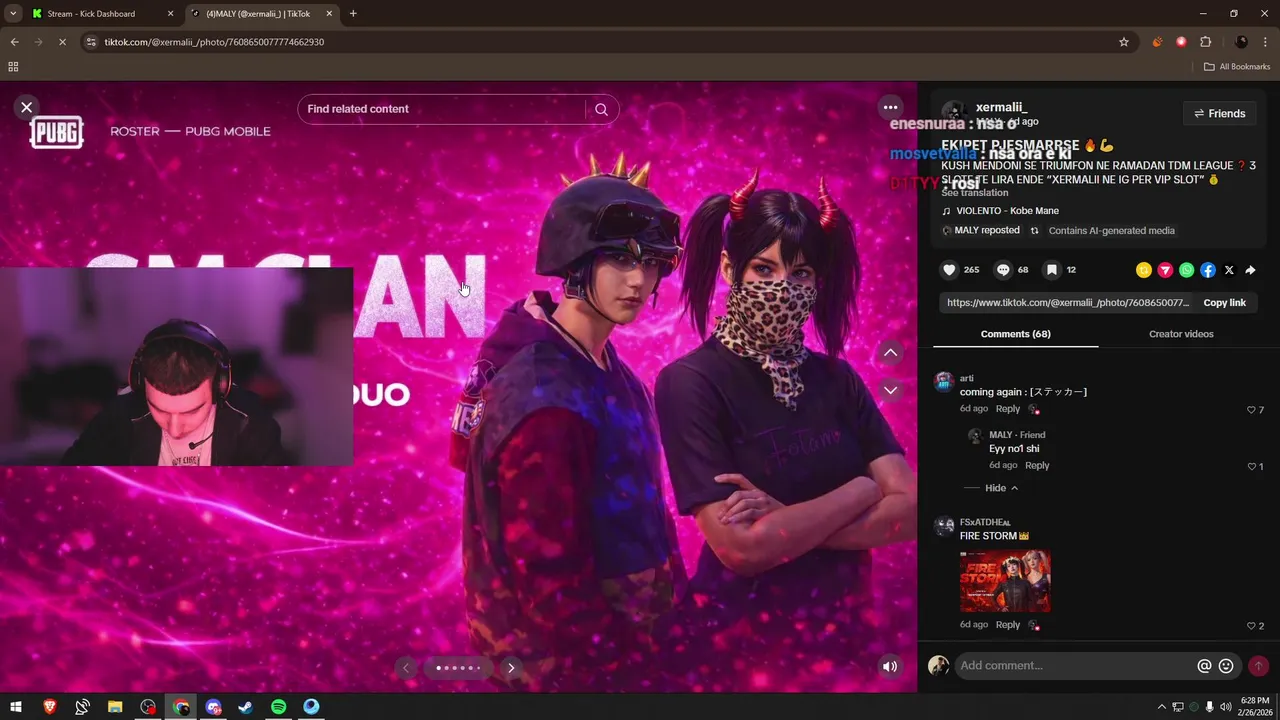Screen dimensions: 1280x720
Task: Open the apps grid shortcut
Action: click(x=13, y=67)
